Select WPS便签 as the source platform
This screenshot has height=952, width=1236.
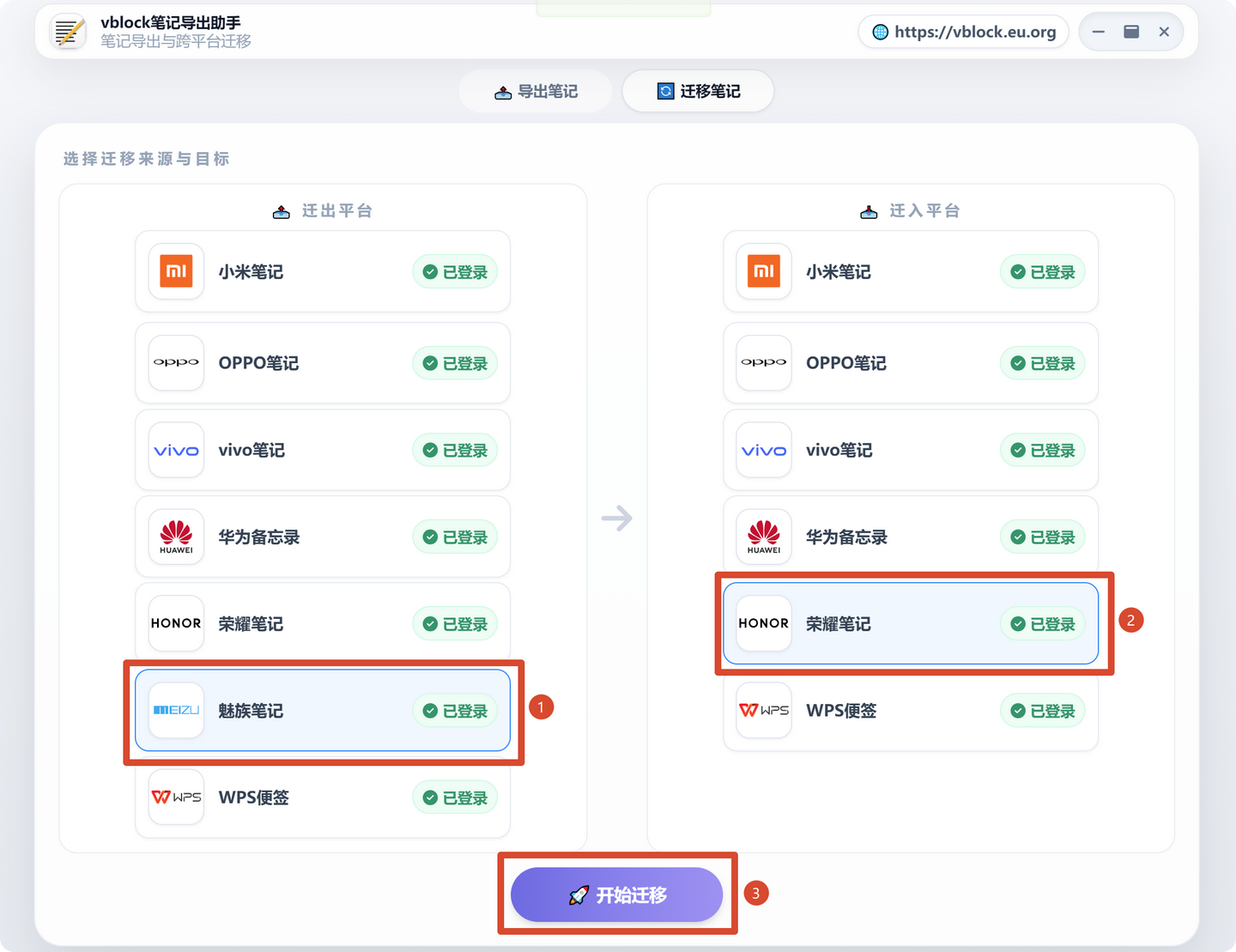pyautogui.click(x=323, y=797)
